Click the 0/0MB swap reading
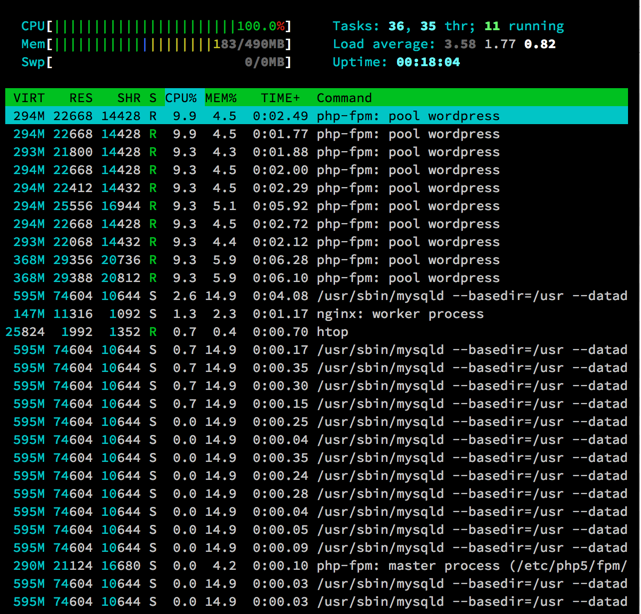Viewport: 641px width, 614px height. coord(264,62)
